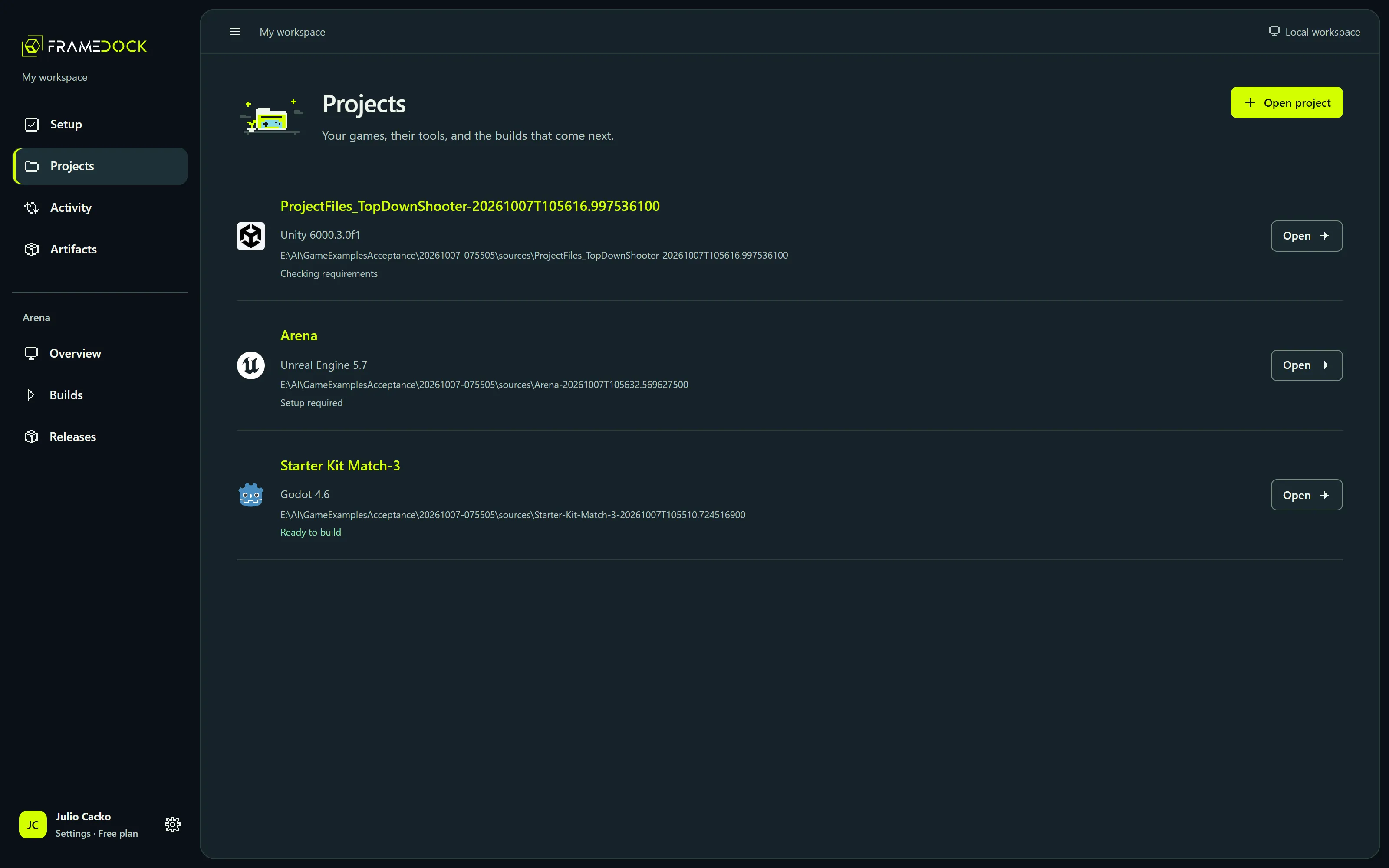Screen dimensions: 1389x868
Task: Click the arrow in TopDownShooter's Open button
Action: 1324,236
